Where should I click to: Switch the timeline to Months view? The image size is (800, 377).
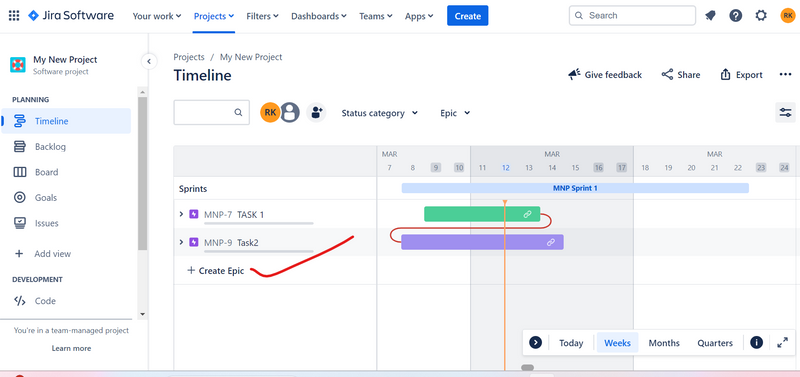click(664, 343)
